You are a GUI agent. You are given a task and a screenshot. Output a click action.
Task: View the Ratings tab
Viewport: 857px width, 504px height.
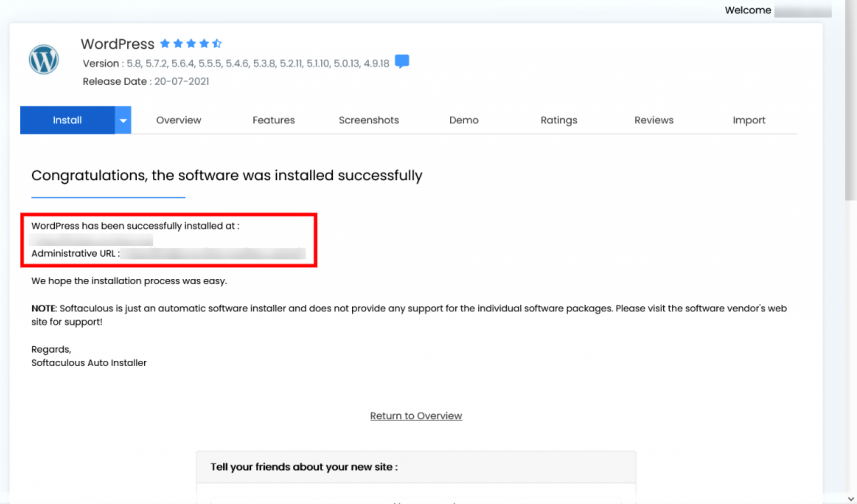pos(559,120)
